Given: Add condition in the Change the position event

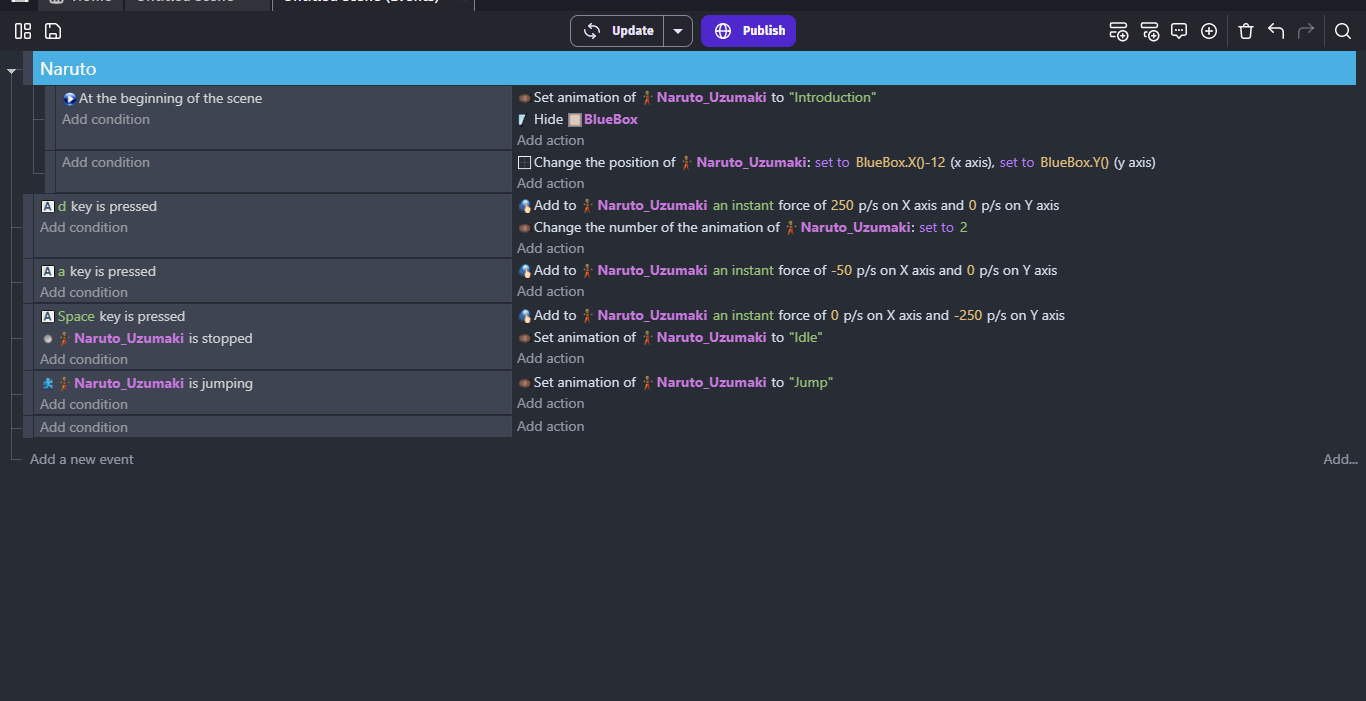Looking at the screenshot, I should click(106, 162).
